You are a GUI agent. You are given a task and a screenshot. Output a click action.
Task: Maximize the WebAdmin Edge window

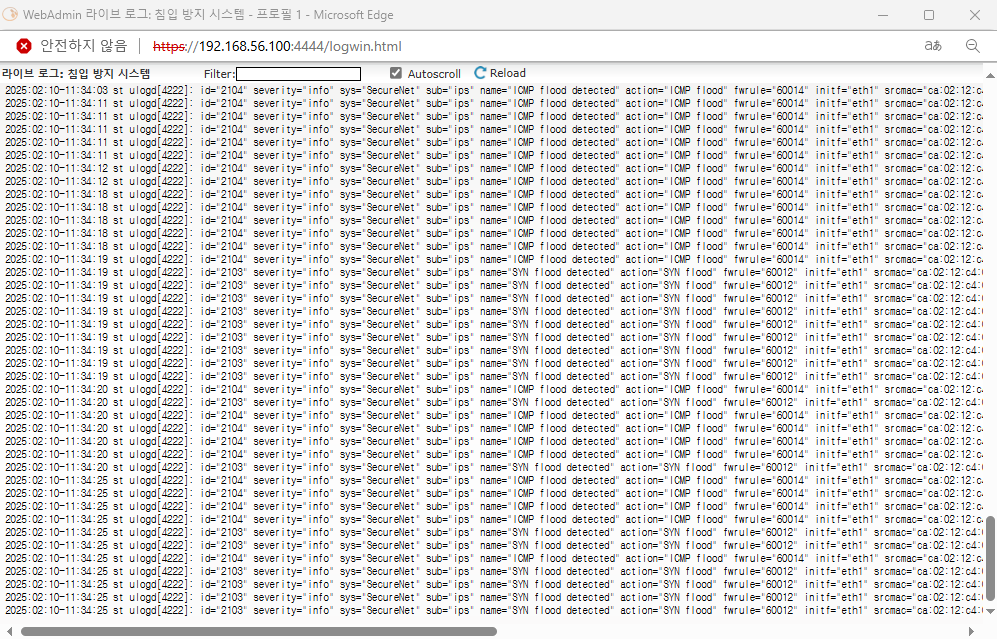tap(929, 15)
